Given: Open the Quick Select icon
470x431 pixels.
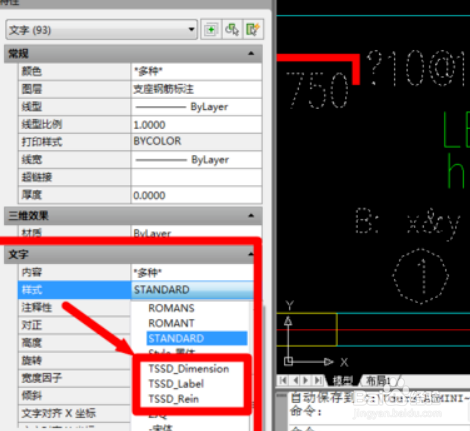Looking at the screenshot, I should pos(253,30).
